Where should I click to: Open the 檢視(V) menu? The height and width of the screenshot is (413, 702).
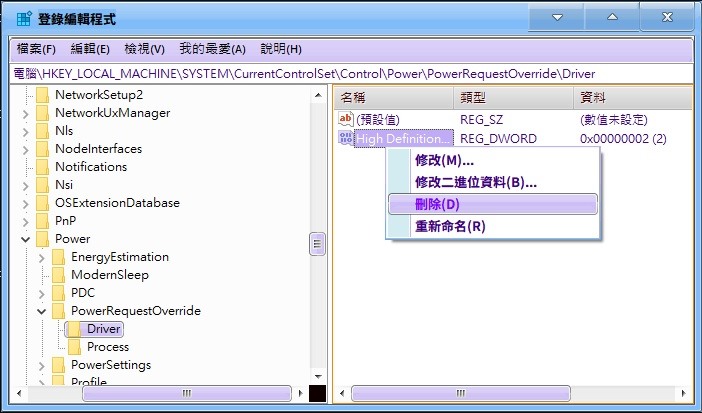coord(145,49)
